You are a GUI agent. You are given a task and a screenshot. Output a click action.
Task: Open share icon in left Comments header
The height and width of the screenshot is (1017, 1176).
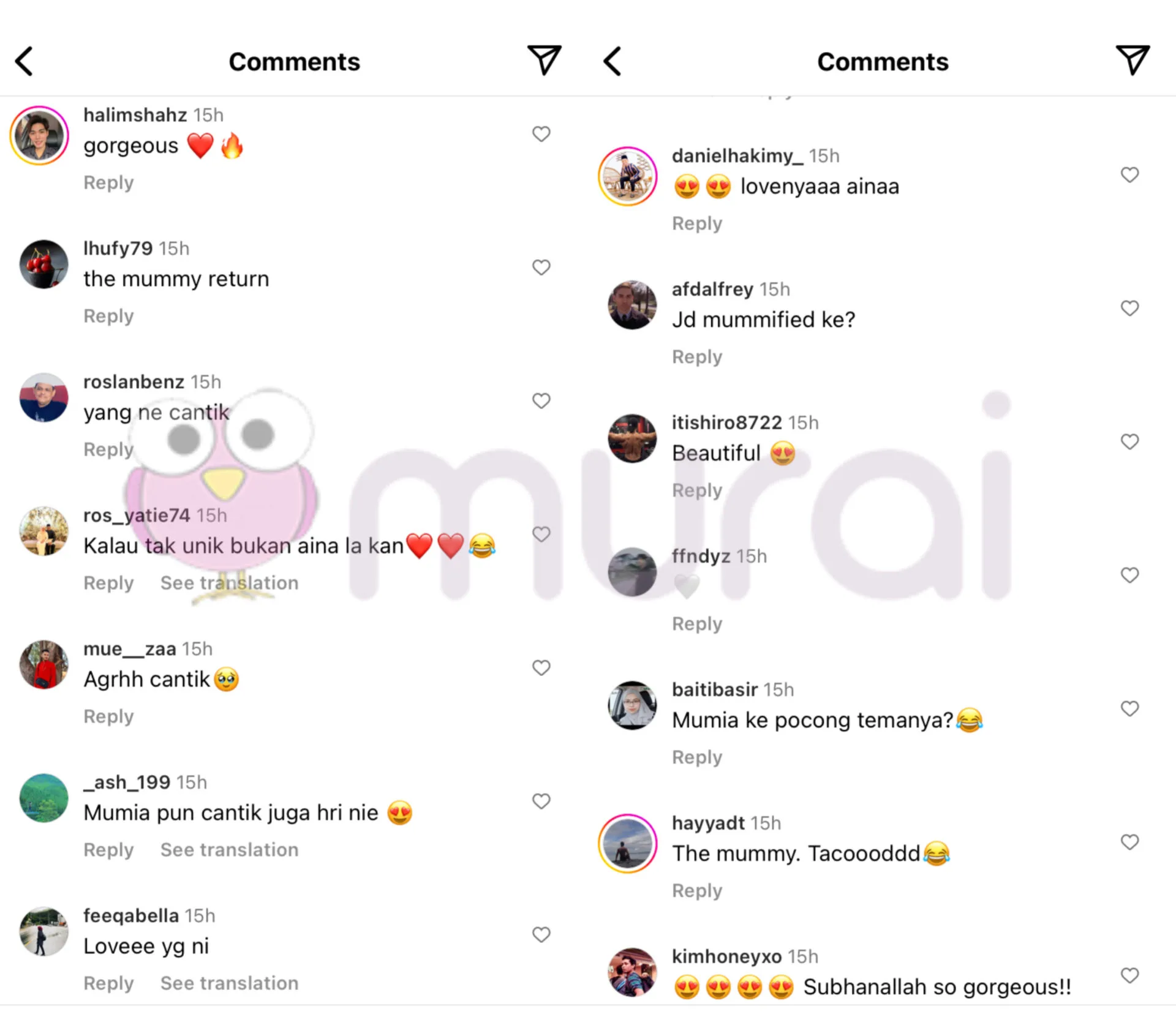point(544,60)
